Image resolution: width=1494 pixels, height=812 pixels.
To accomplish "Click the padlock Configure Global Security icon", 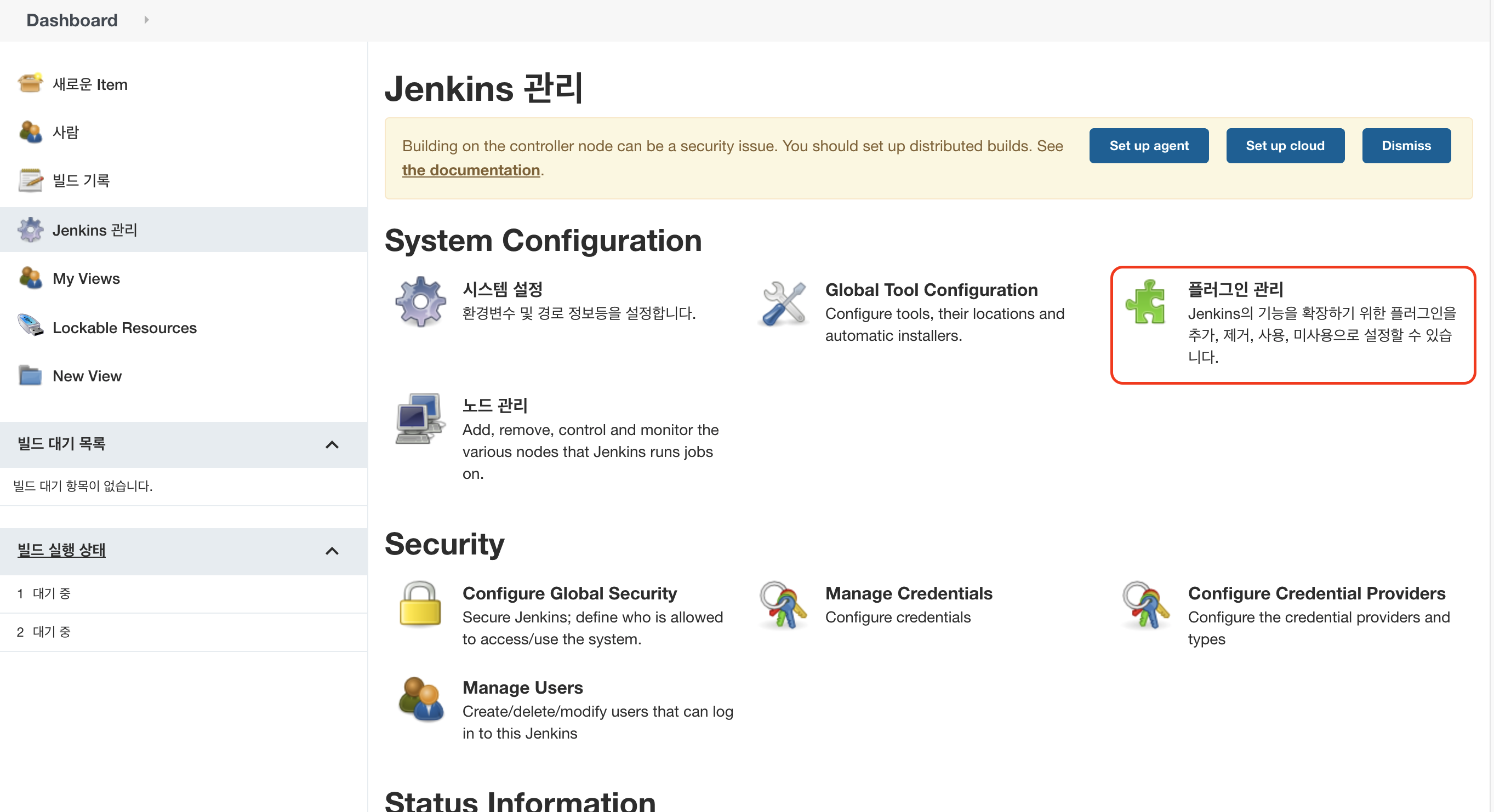I will point(420,604).
